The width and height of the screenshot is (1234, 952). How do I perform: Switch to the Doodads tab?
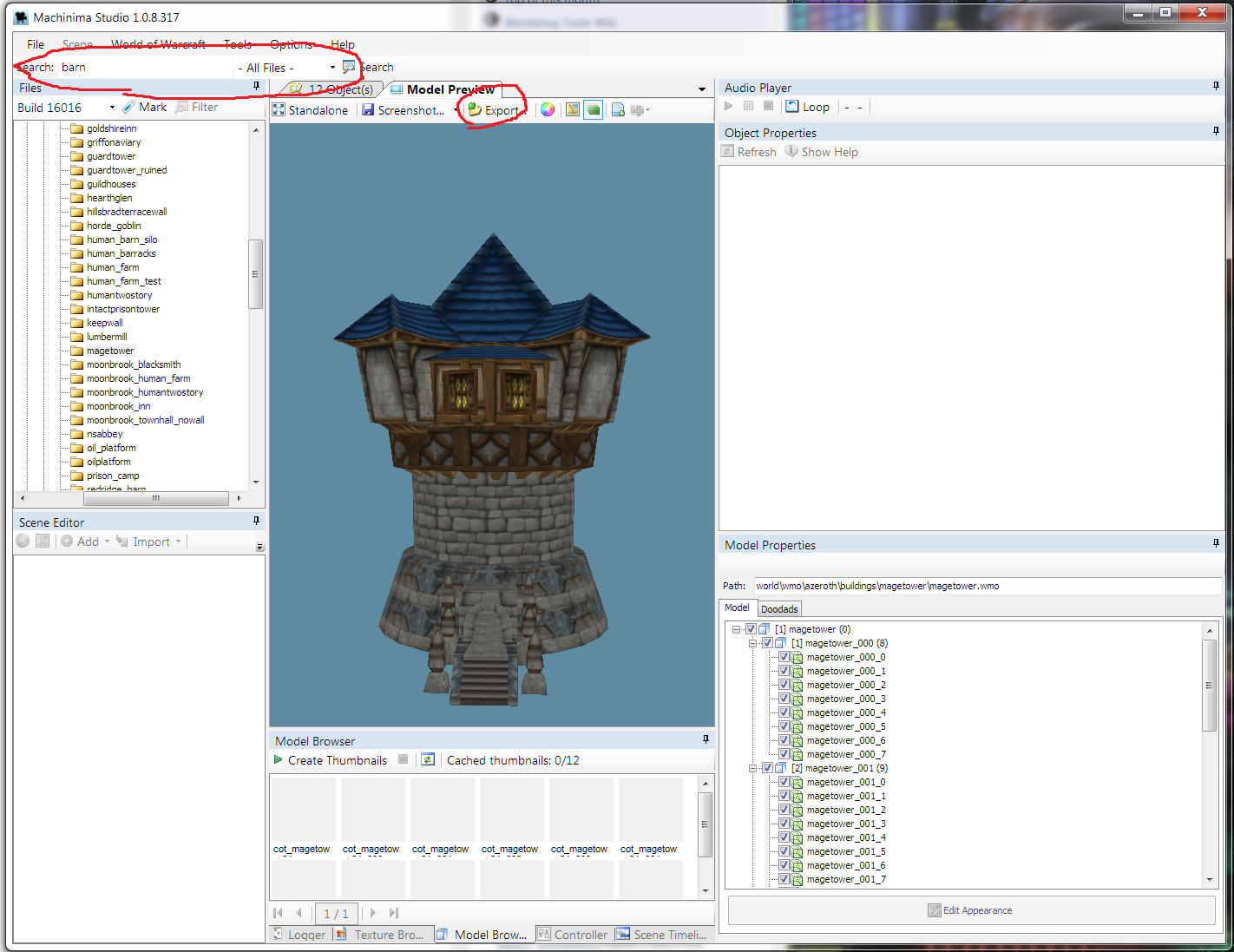(x=779, y=609)
